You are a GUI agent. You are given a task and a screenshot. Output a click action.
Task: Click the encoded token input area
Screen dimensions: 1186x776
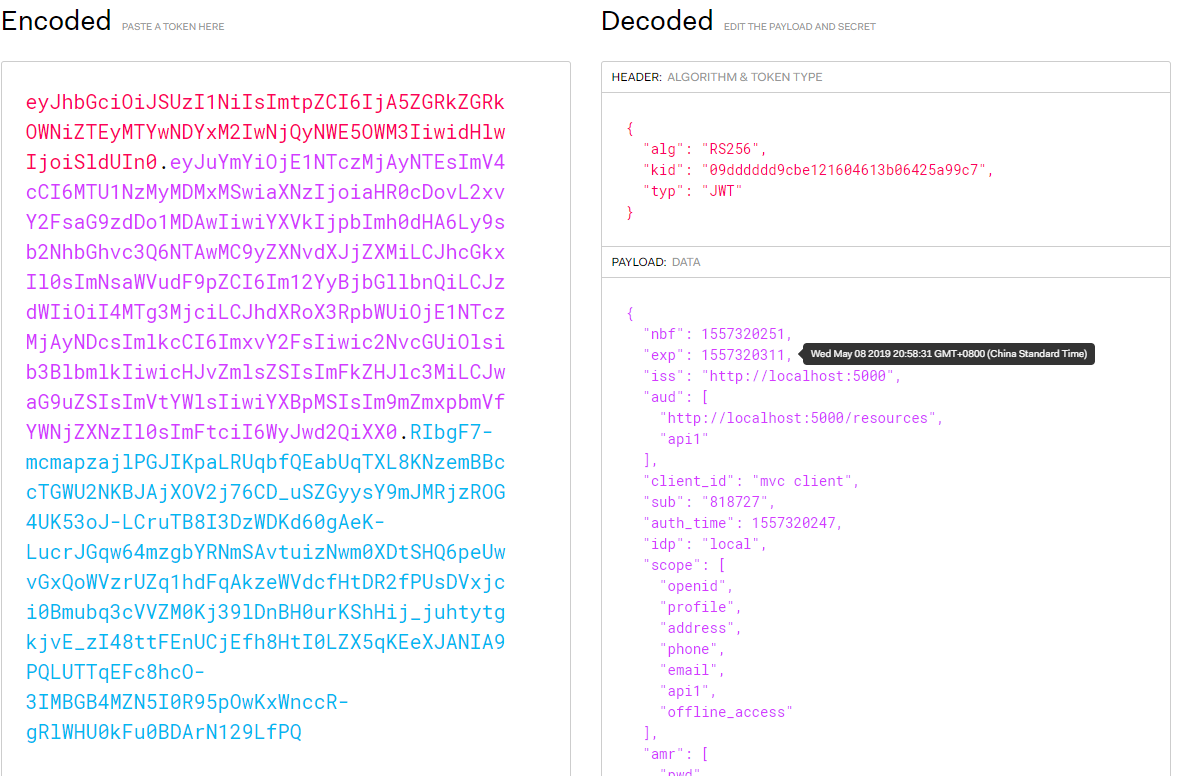coord(285,400)
